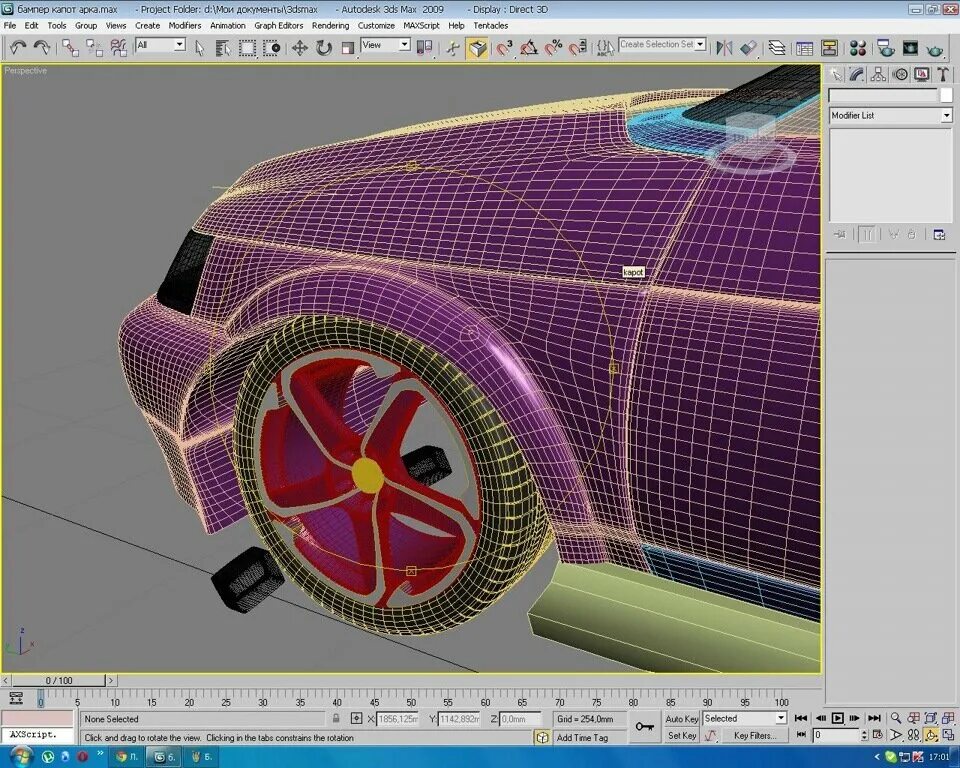Open the Modifiers menu

(184, 25)
